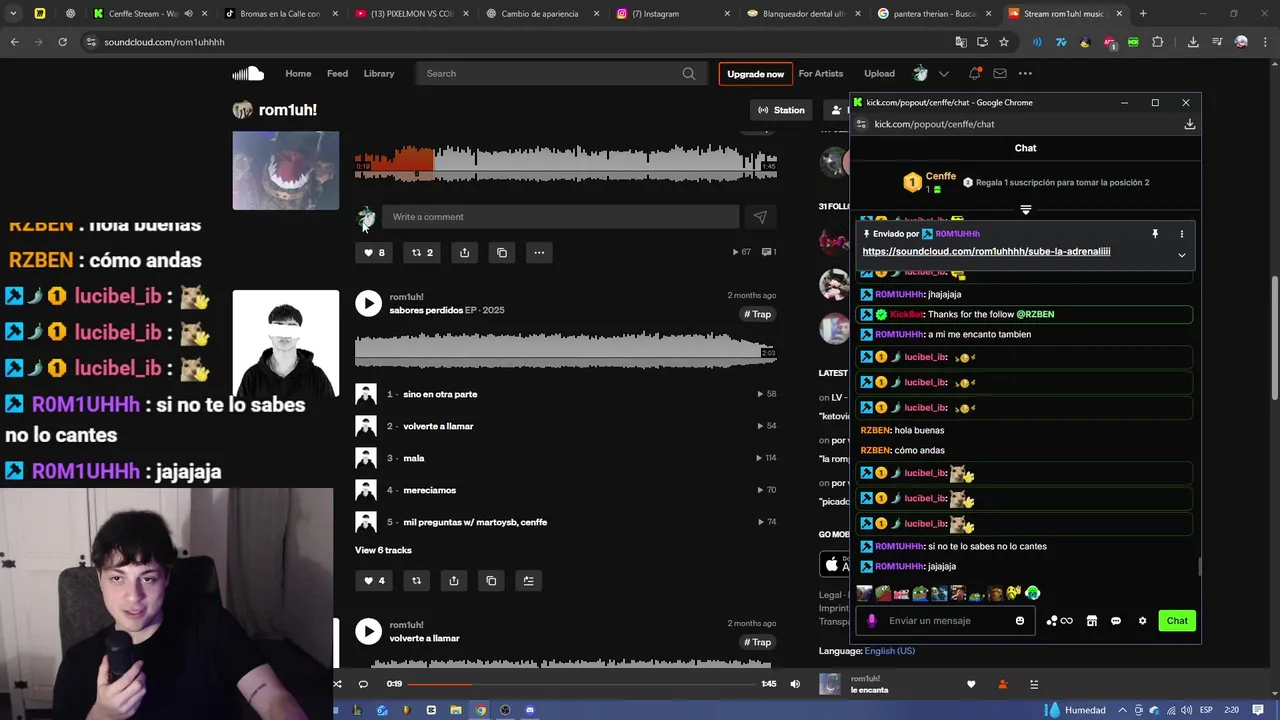Image resolution: width=1280 pixels, height=720 pixels.
Task: Share the top track
Action: click(x=464, y=253)
